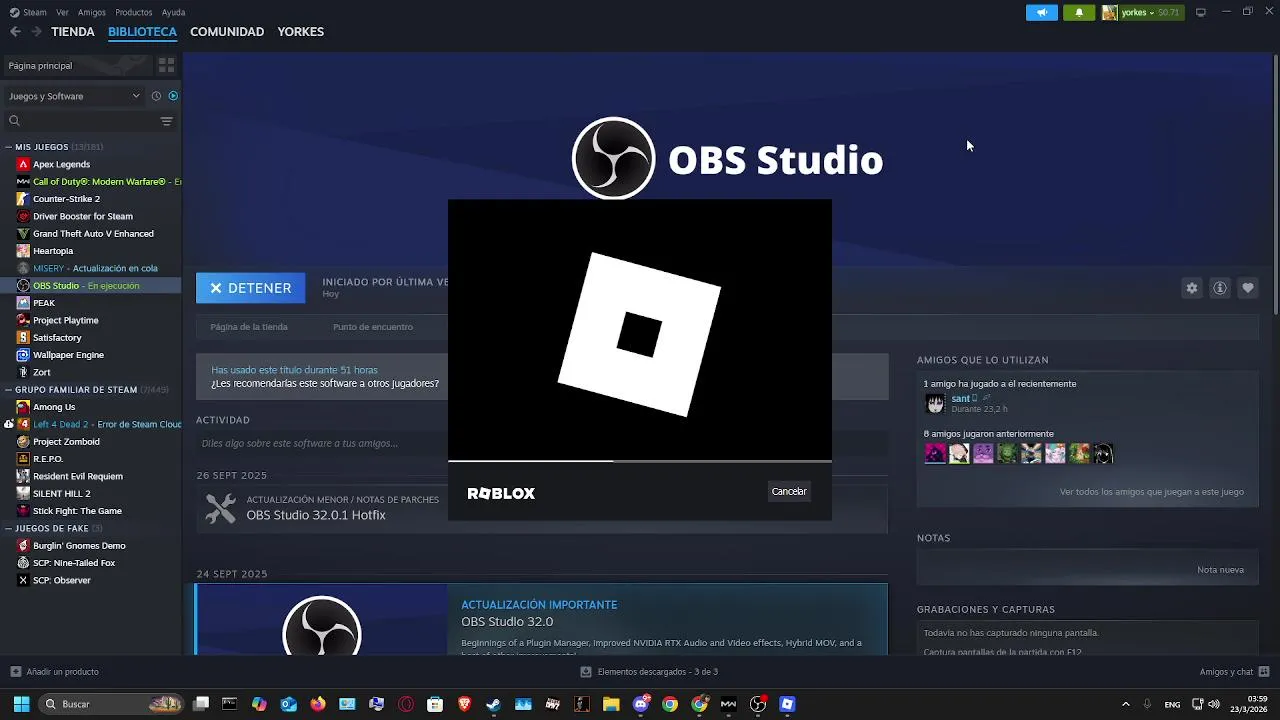Screen dimensions: 1280x720
Task: Open the OBS Studio 32.0 update article
Action: pyautogui.click(x=541, y=619)
